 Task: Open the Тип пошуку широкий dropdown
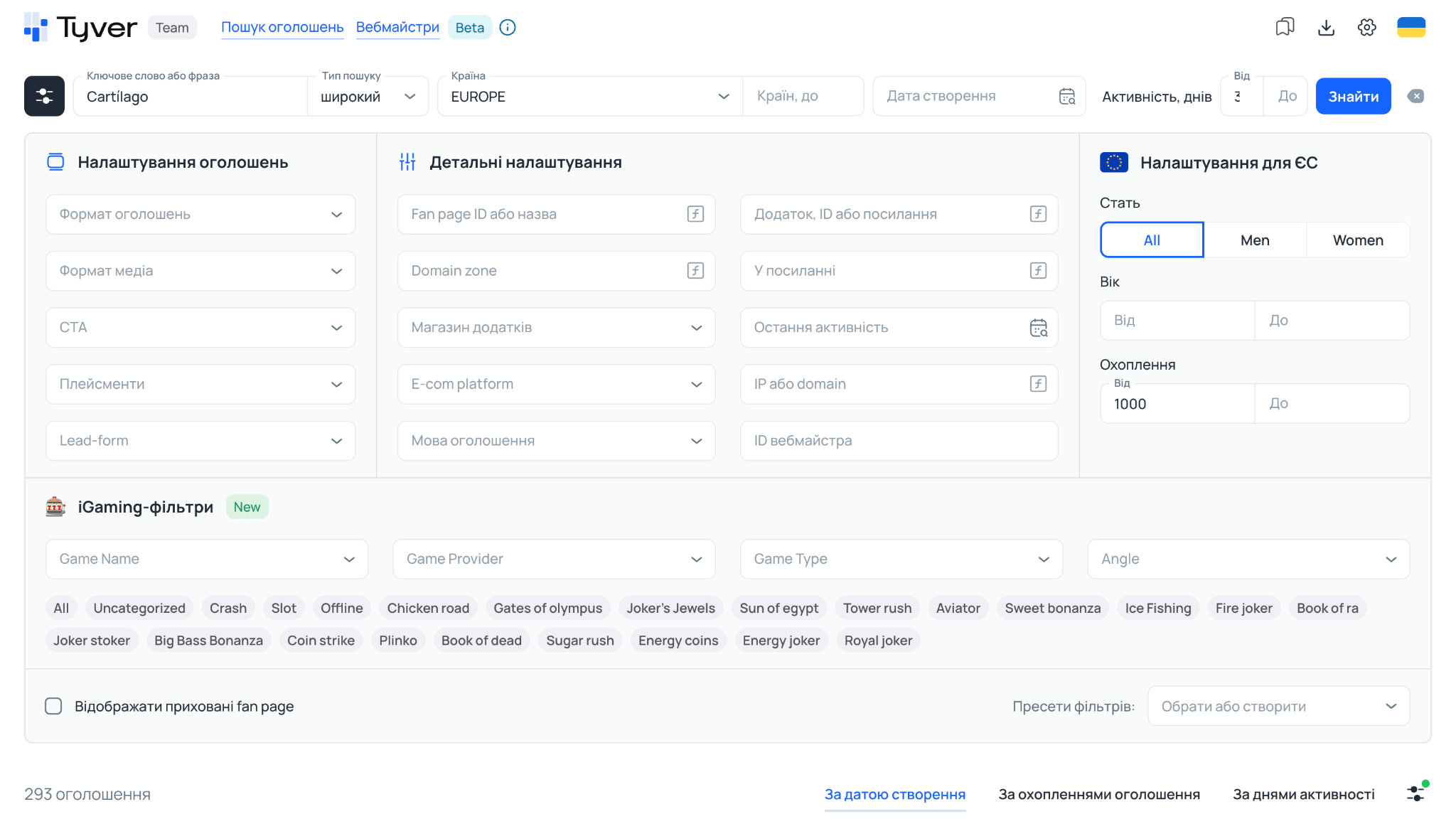pyautogui.click(x=368, y=96)
